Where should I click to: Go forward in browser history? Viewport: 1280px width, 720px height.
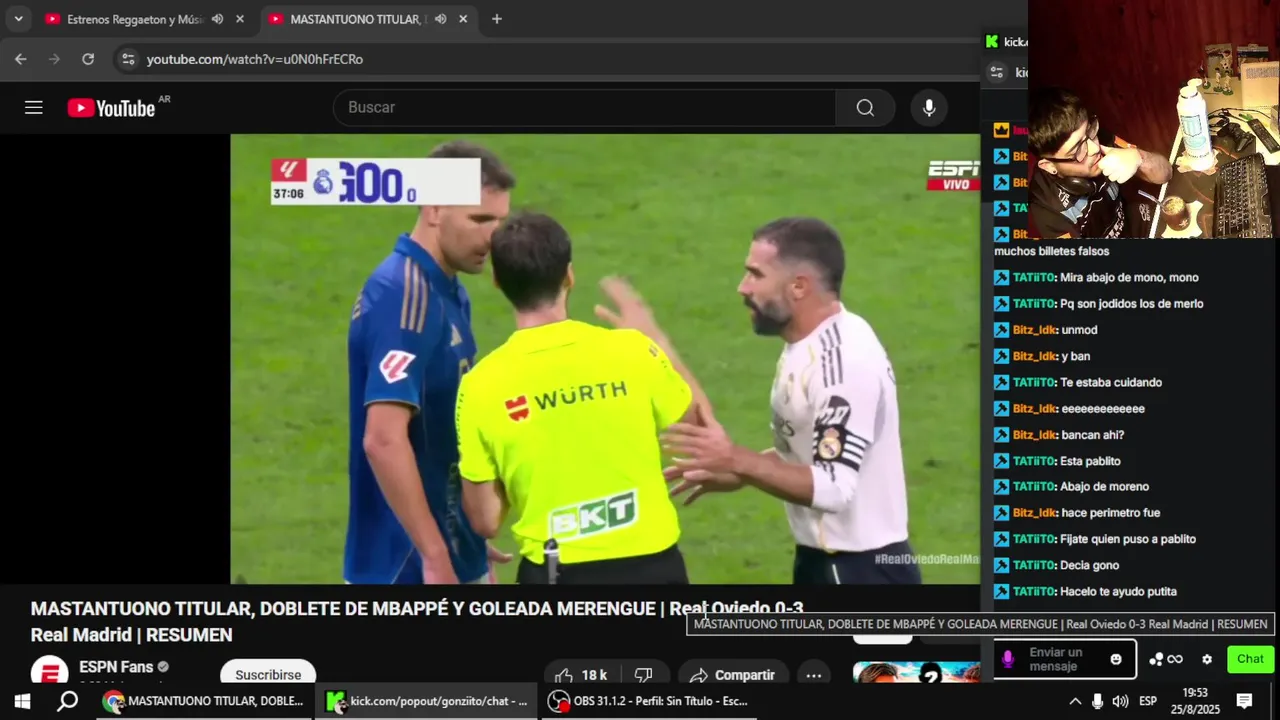point(54,59)
